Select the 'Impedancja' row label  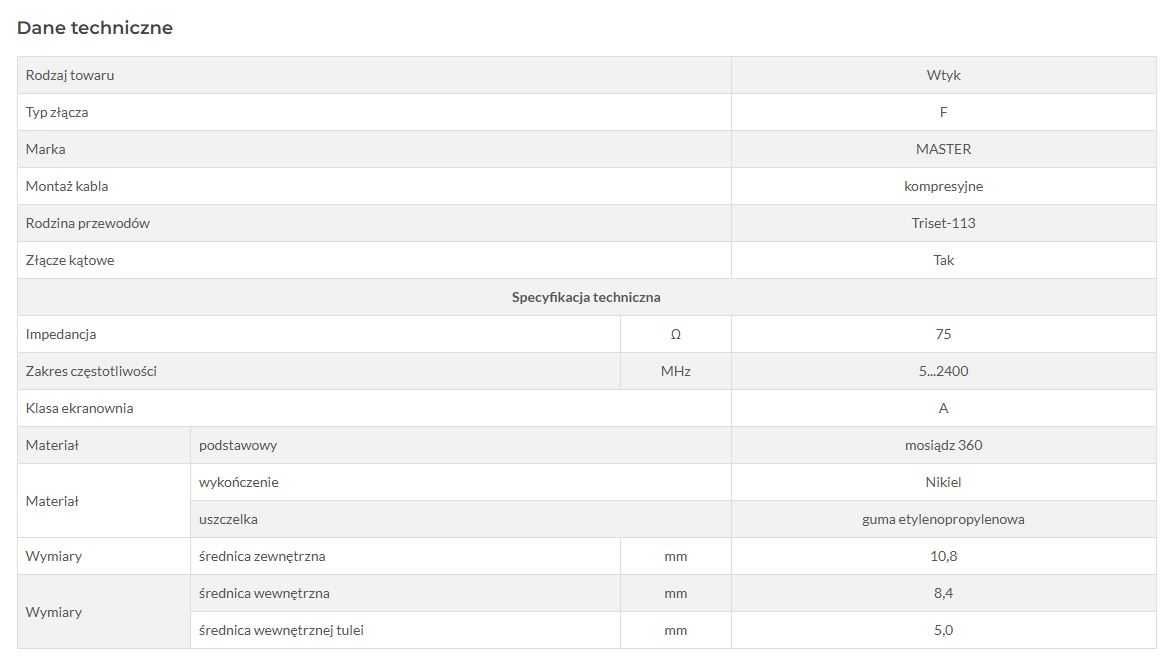point(61,334)
